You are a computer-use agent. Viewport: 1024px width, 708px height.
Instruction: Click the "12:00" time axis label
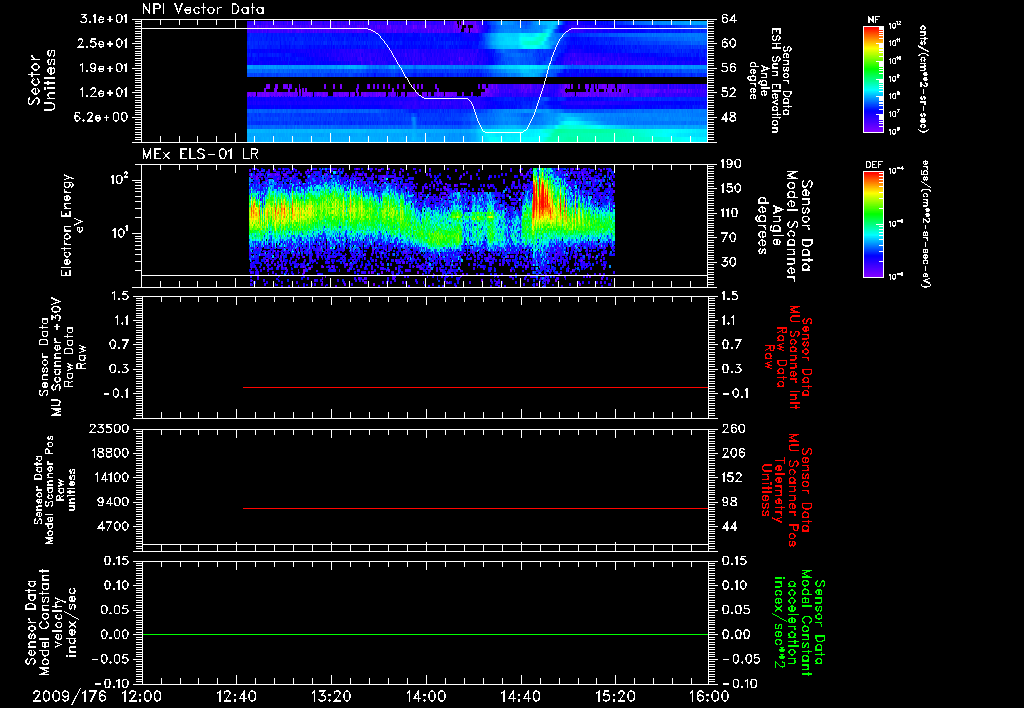tap(142, 696)
